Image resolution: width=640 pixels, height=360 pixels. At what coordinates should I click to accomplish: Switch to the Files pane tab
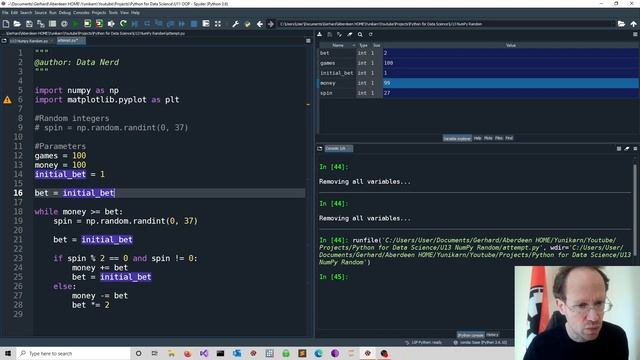[499, 138]
